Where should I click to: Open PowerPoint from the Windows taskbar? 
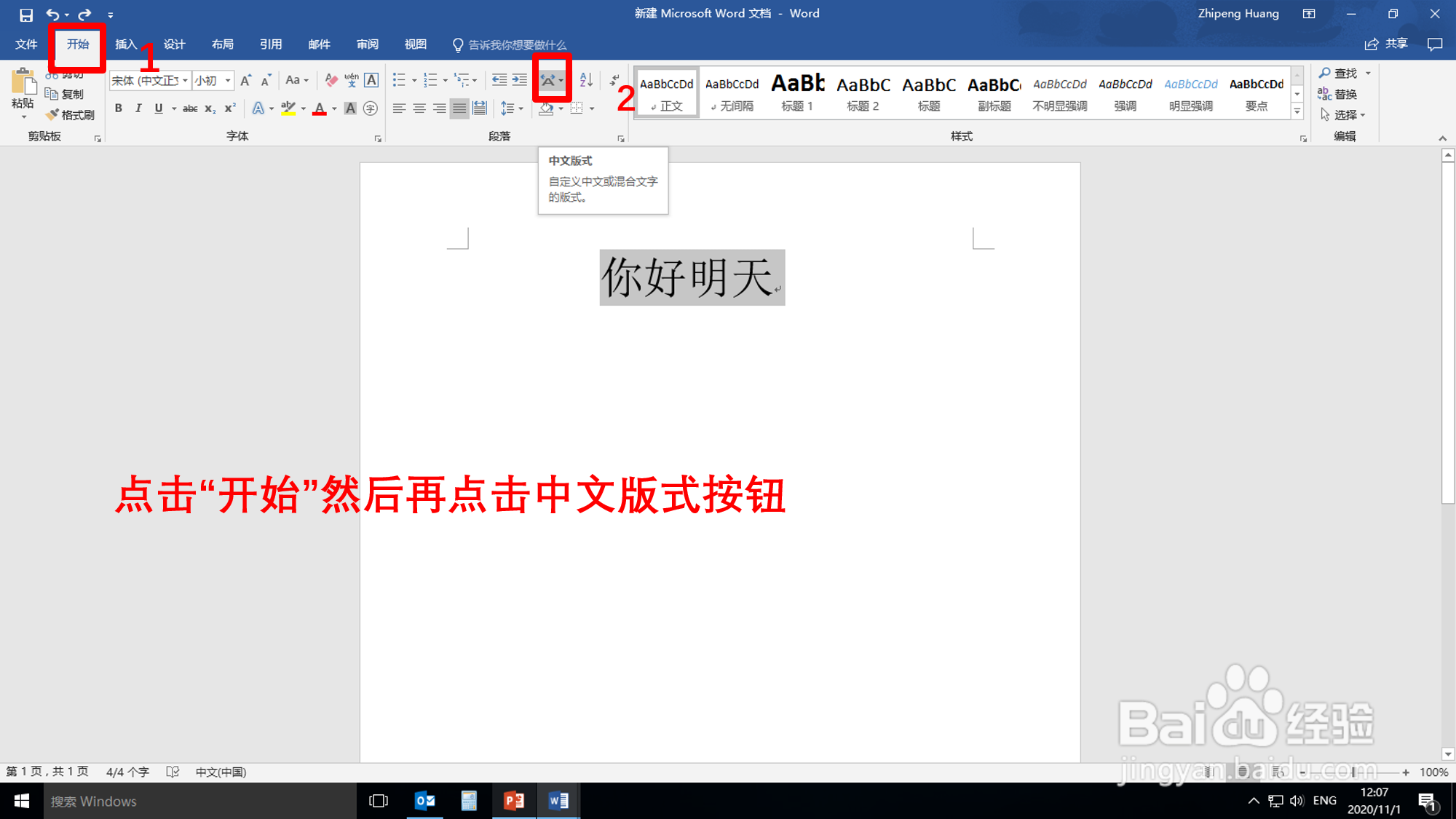(514, 801)
